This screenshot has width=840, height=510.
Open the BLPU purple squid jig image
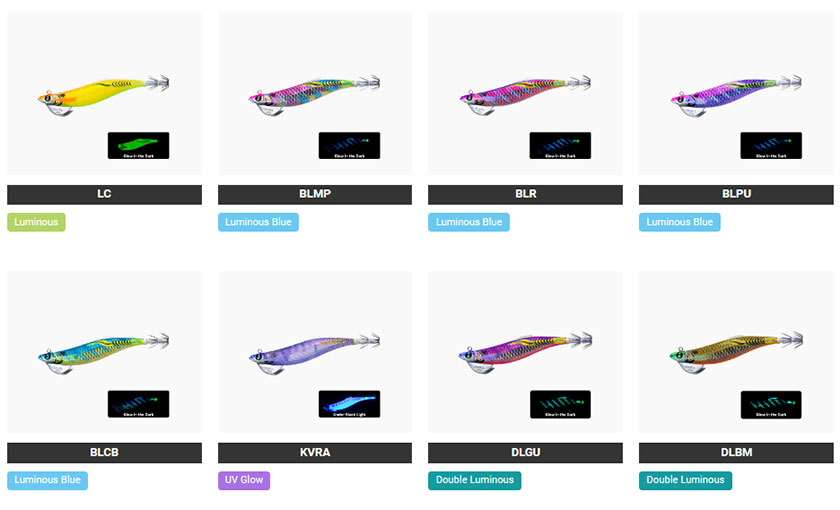pyautogui.click(x=736, y=93)
